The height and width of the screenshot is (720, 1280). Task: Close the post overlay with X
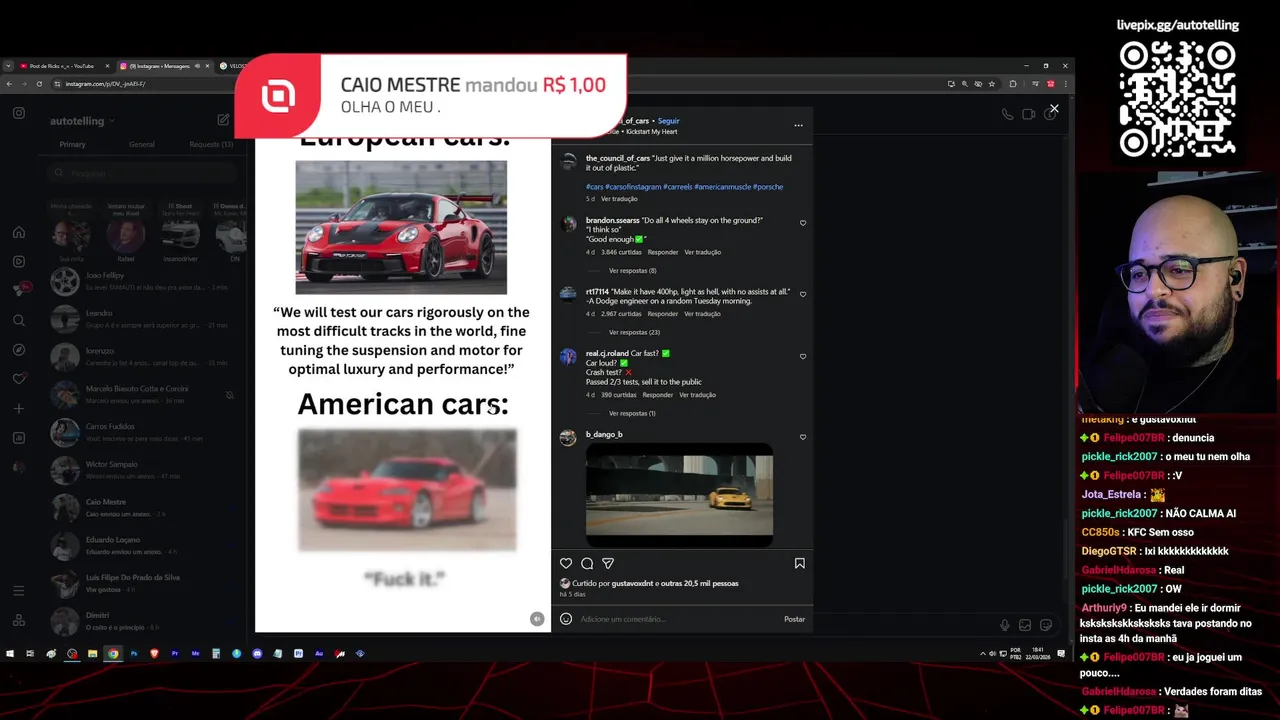pyautogui.click(x=1054, y=108)
